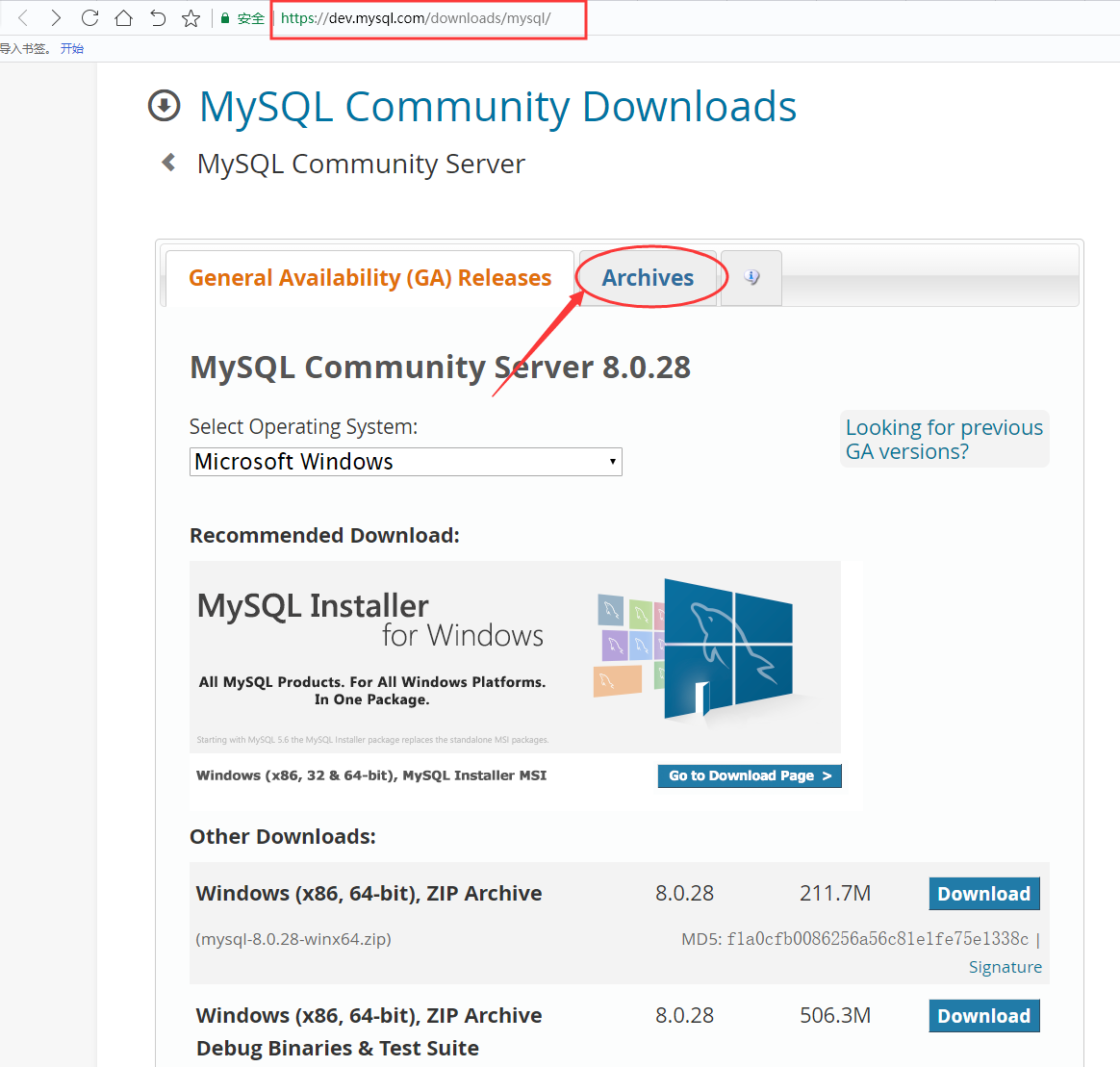
Task: Click 'Windows (x86, 32 & 64-bit), MySQL Installer MSI' text
Action: pyautogui.click(x=370, y=775)
